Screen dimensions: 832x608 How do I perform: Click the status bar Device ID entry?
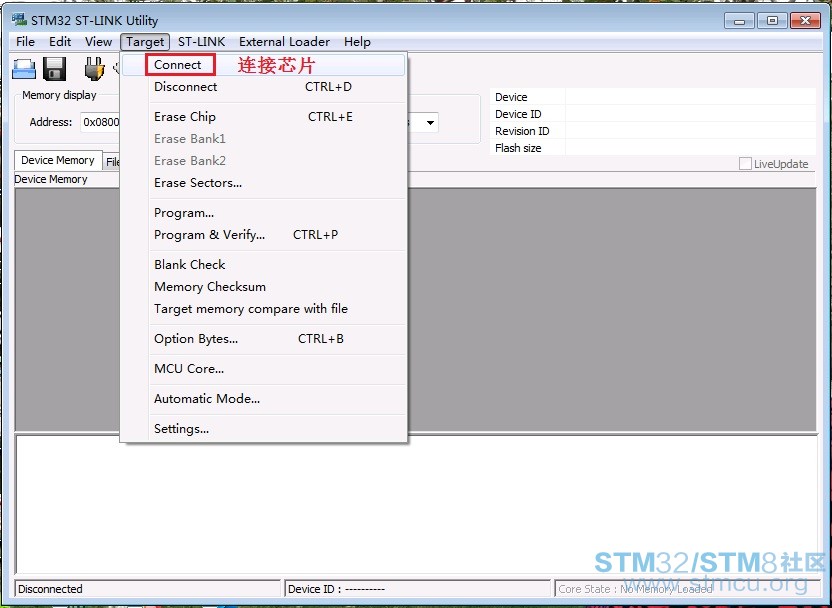click(417, 589)
